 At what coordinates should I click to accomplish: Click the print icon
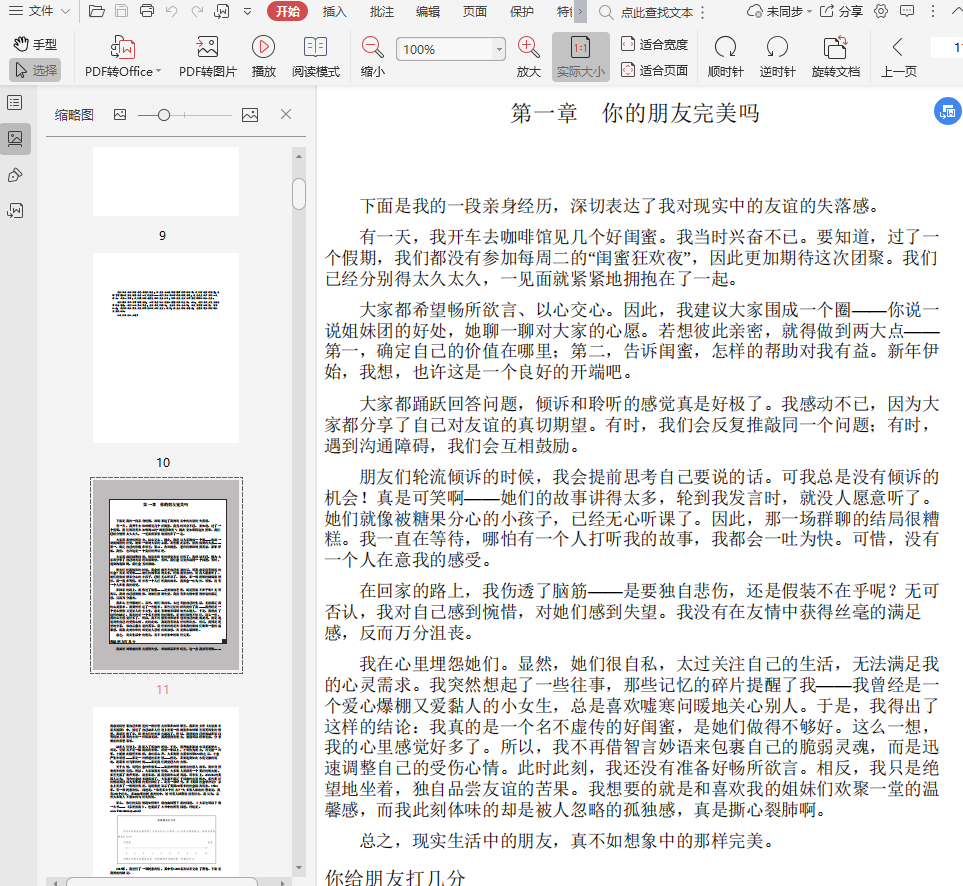pyautogui.click(x=147, y=11)
